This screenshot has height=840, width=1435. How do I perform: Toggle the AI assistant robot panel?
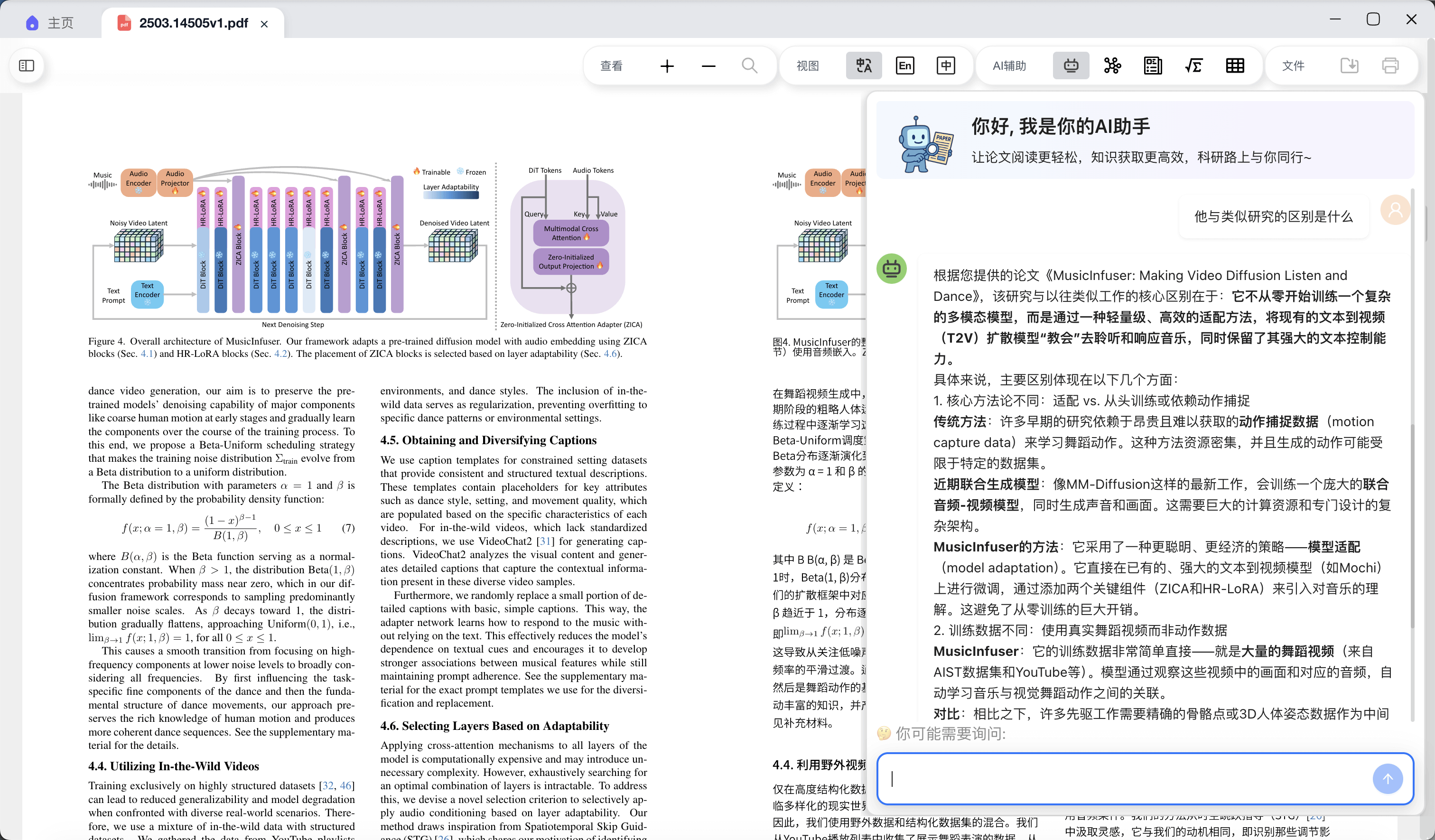pyautogui.click(x=1071, y=66)
